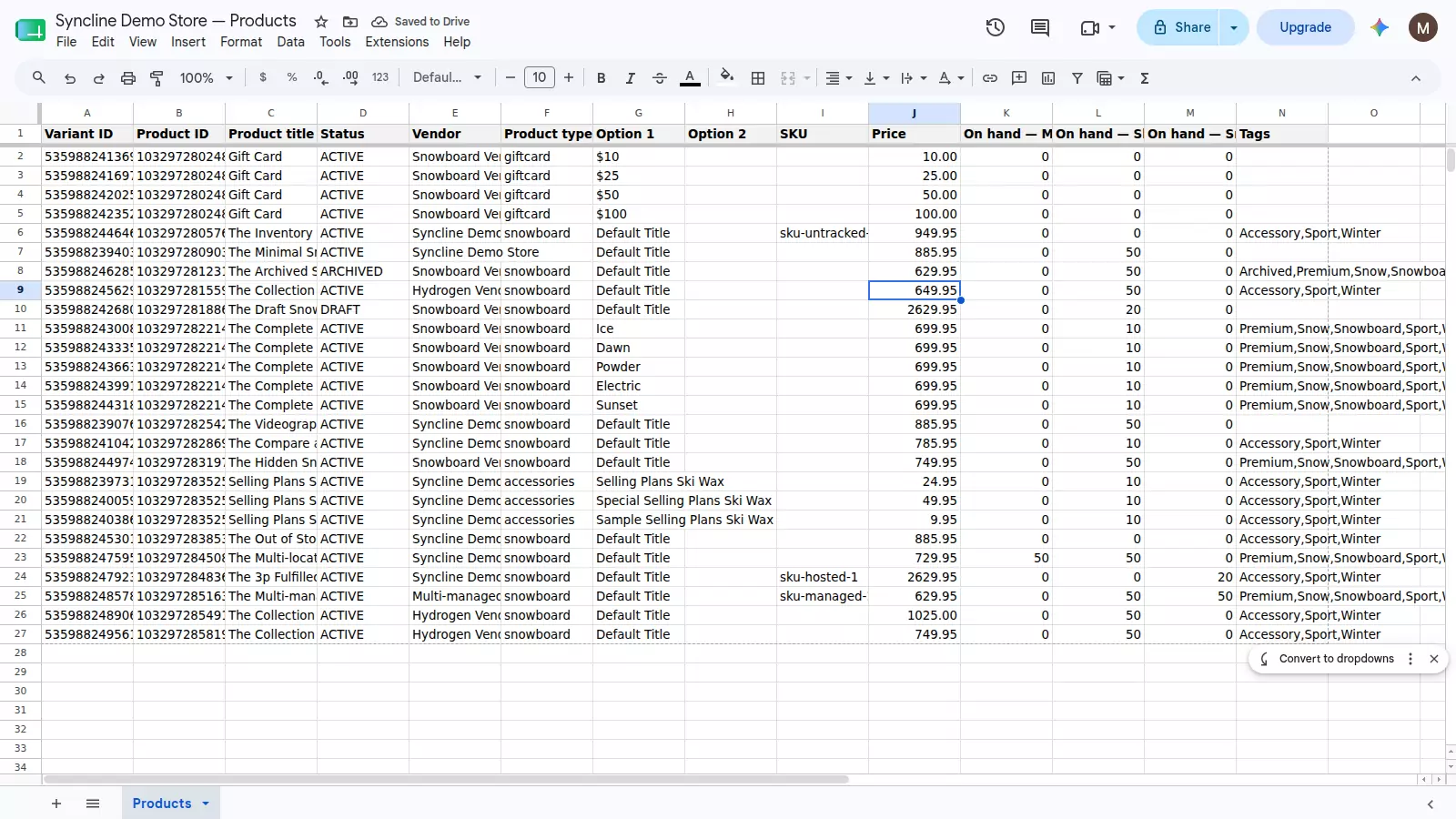Open text wrapping dropdown
The height and width of the screenshot is (819, 1456).
(x=914, y=78)
